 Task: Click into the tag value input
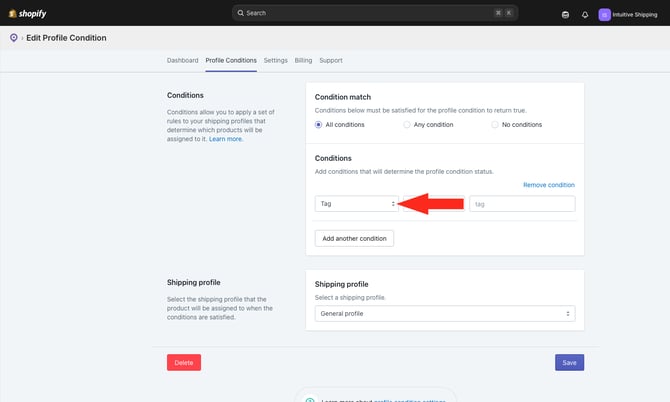click(x=522, y=204)
